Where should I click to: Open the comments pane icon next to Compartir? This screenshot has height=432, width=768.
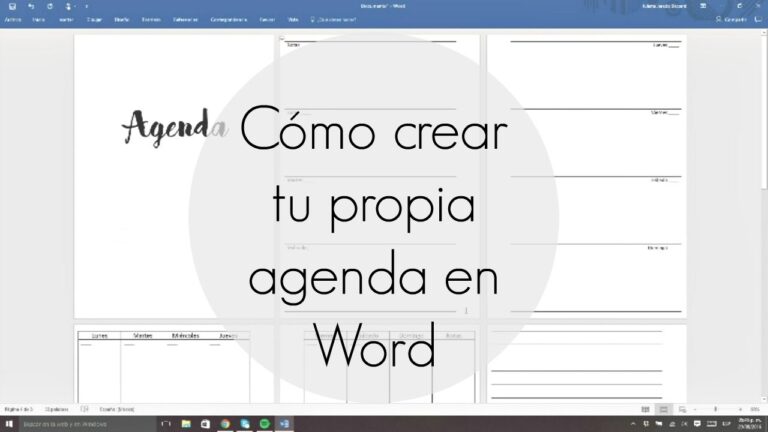click(758, 20)
